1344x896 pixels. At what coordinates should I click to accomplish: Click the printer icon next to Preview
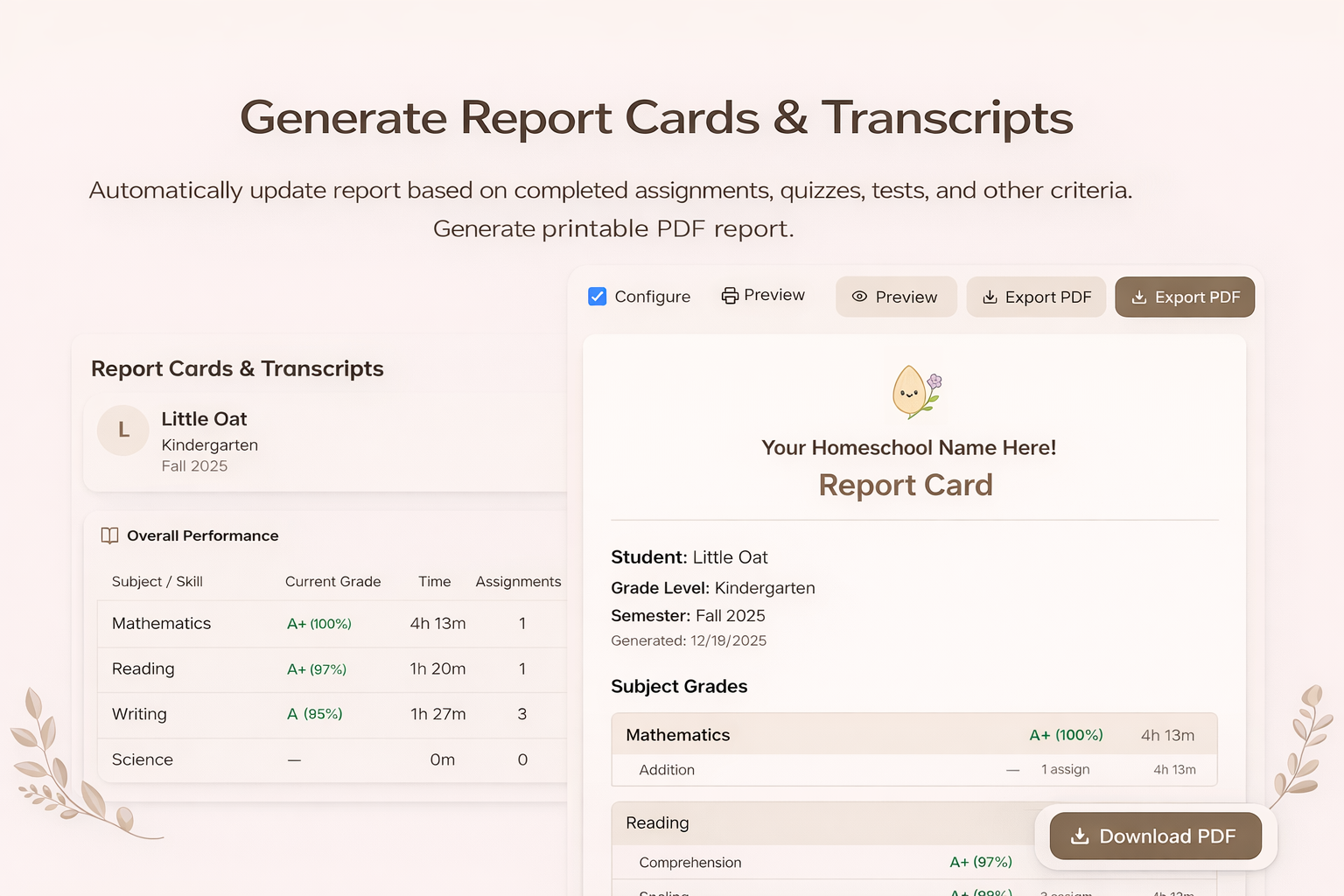tap(730, 296)
